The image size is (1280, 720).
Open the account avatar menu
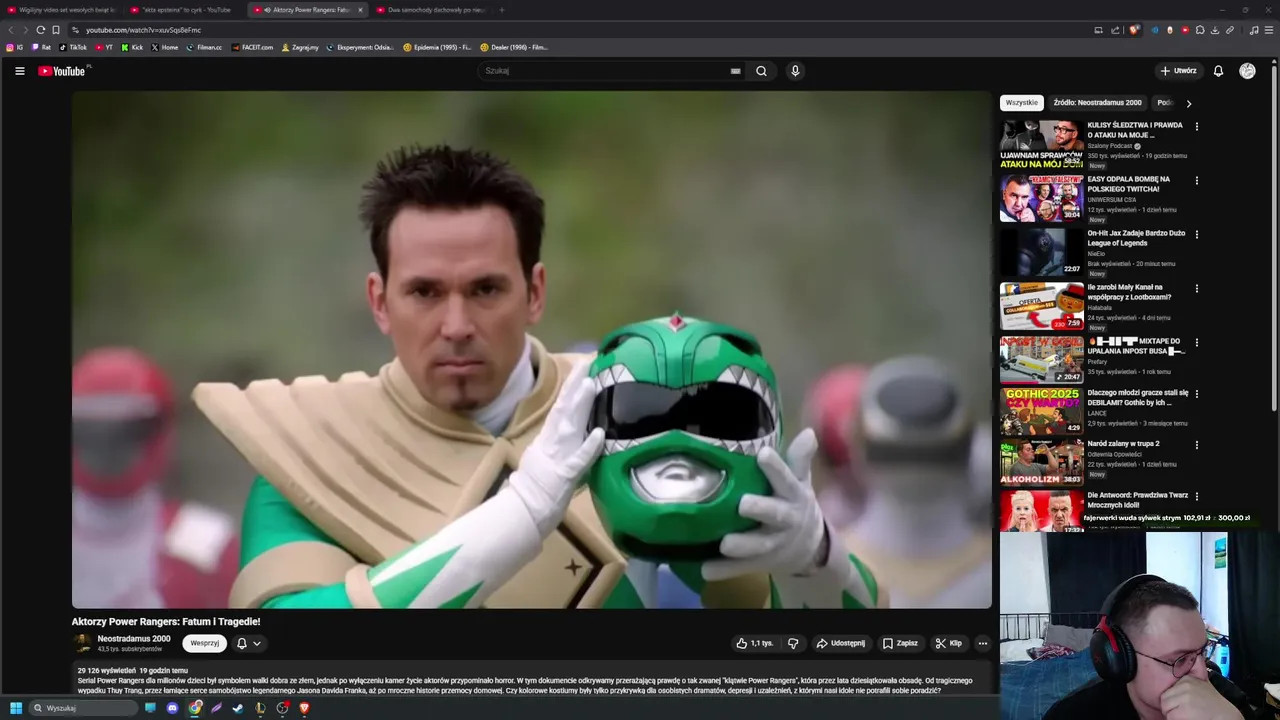pos(1247,71)
